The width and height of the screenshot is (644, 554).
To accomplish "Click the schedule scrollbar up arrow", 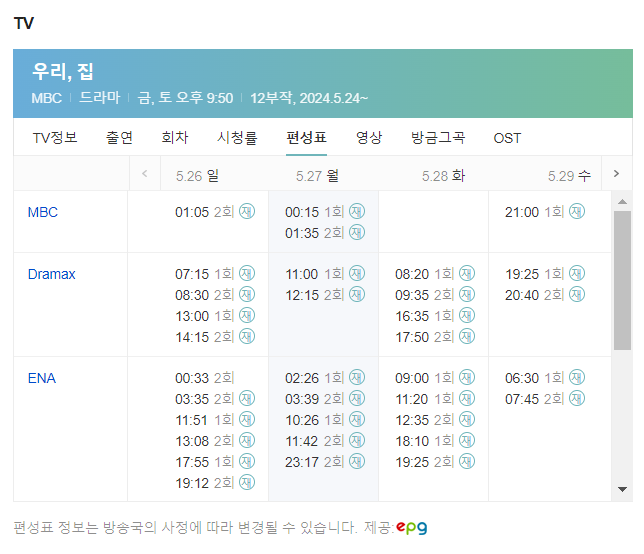I will point(622,201).
